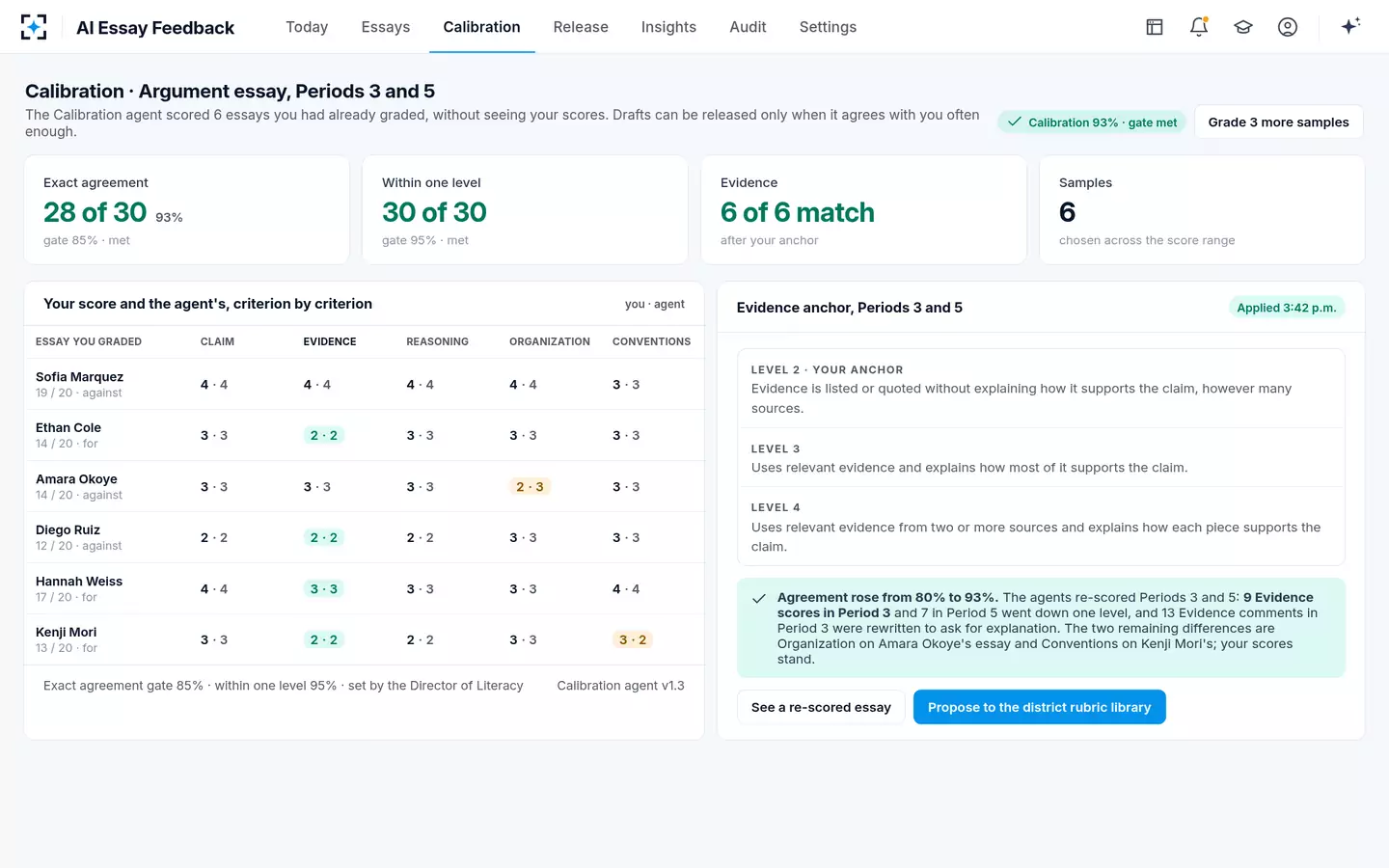The height and width of the screenshot is (868, 1389).
Task: Open the AI sparkle assistant icon
Action: (x=1350, y=26)
